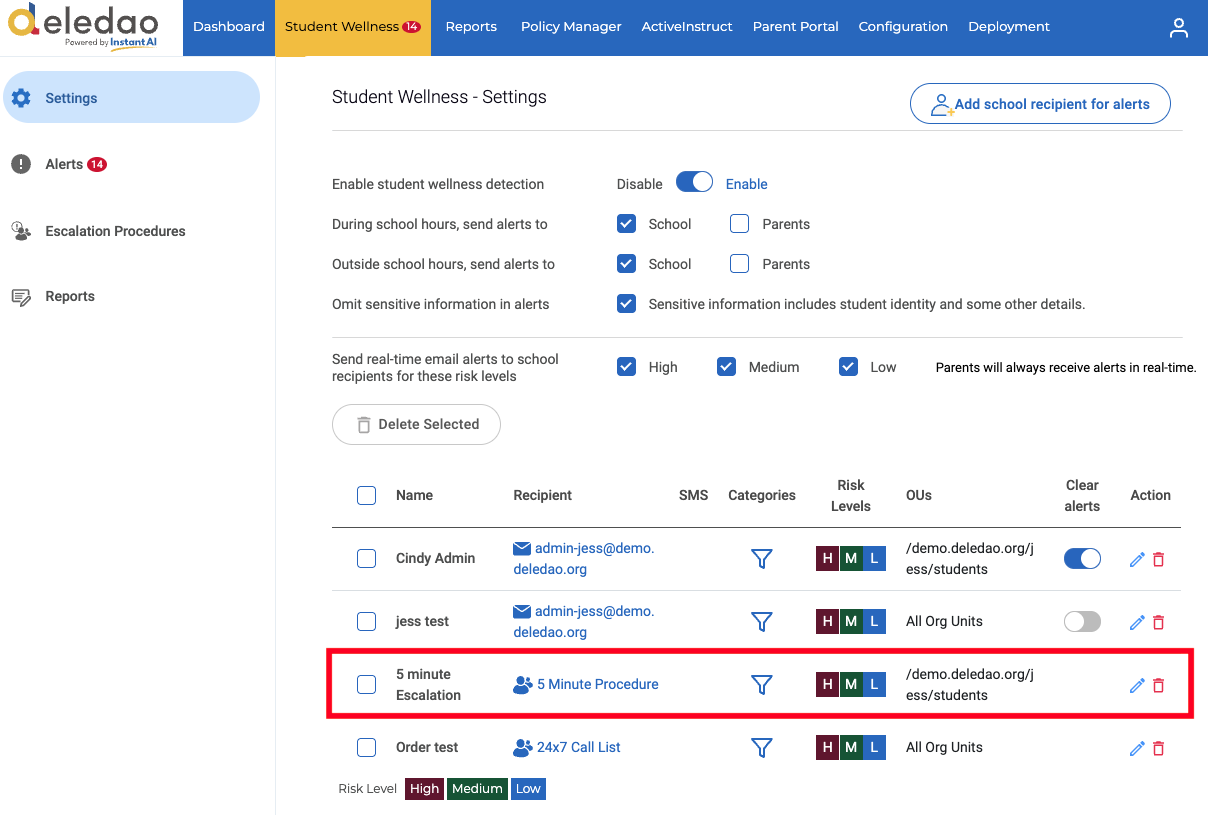Uncheck the Medium risk level email alert
The height and width of the screenshot is (815, 1208).
(727, 367)
